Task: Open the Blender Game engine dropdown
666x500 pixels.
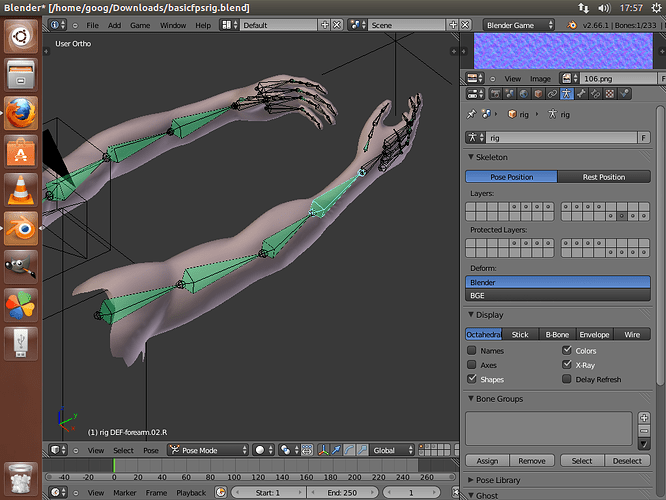Action: [519, 25]
